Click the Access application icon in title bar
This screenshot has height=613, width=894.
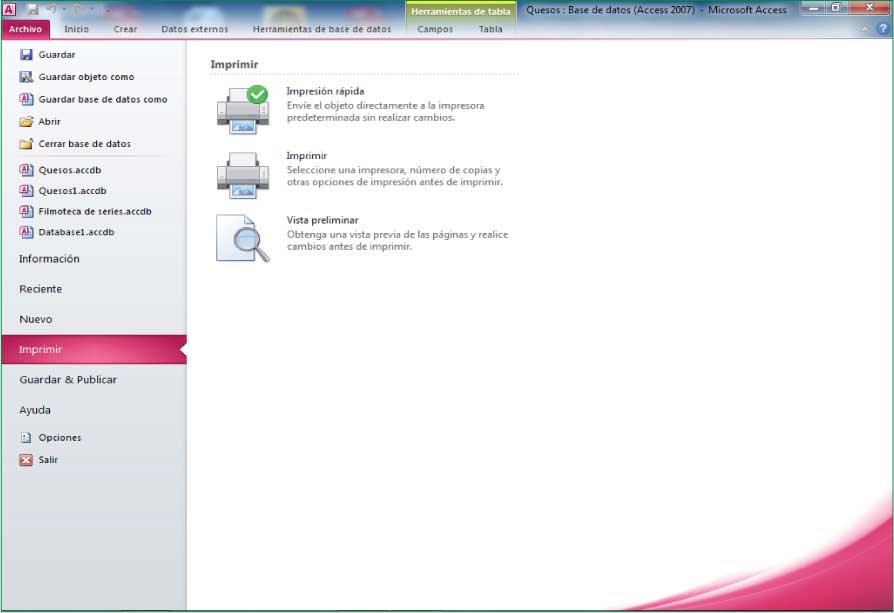tap(10, 9)
